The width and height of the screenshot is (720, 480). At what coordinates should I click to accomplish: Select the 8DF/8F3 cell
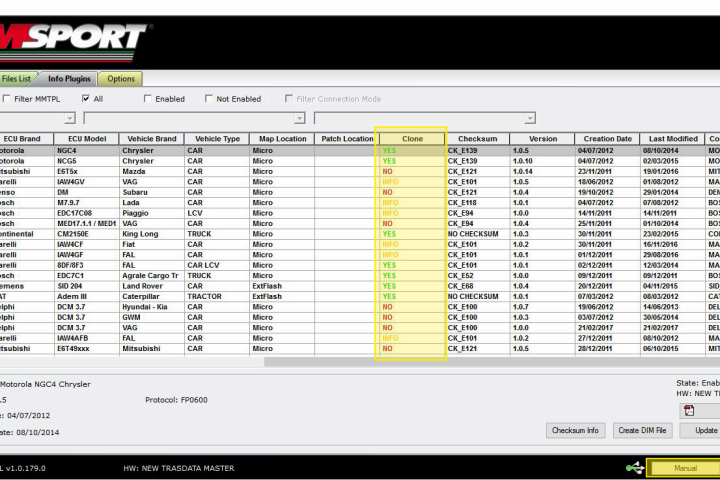(86, 265)
